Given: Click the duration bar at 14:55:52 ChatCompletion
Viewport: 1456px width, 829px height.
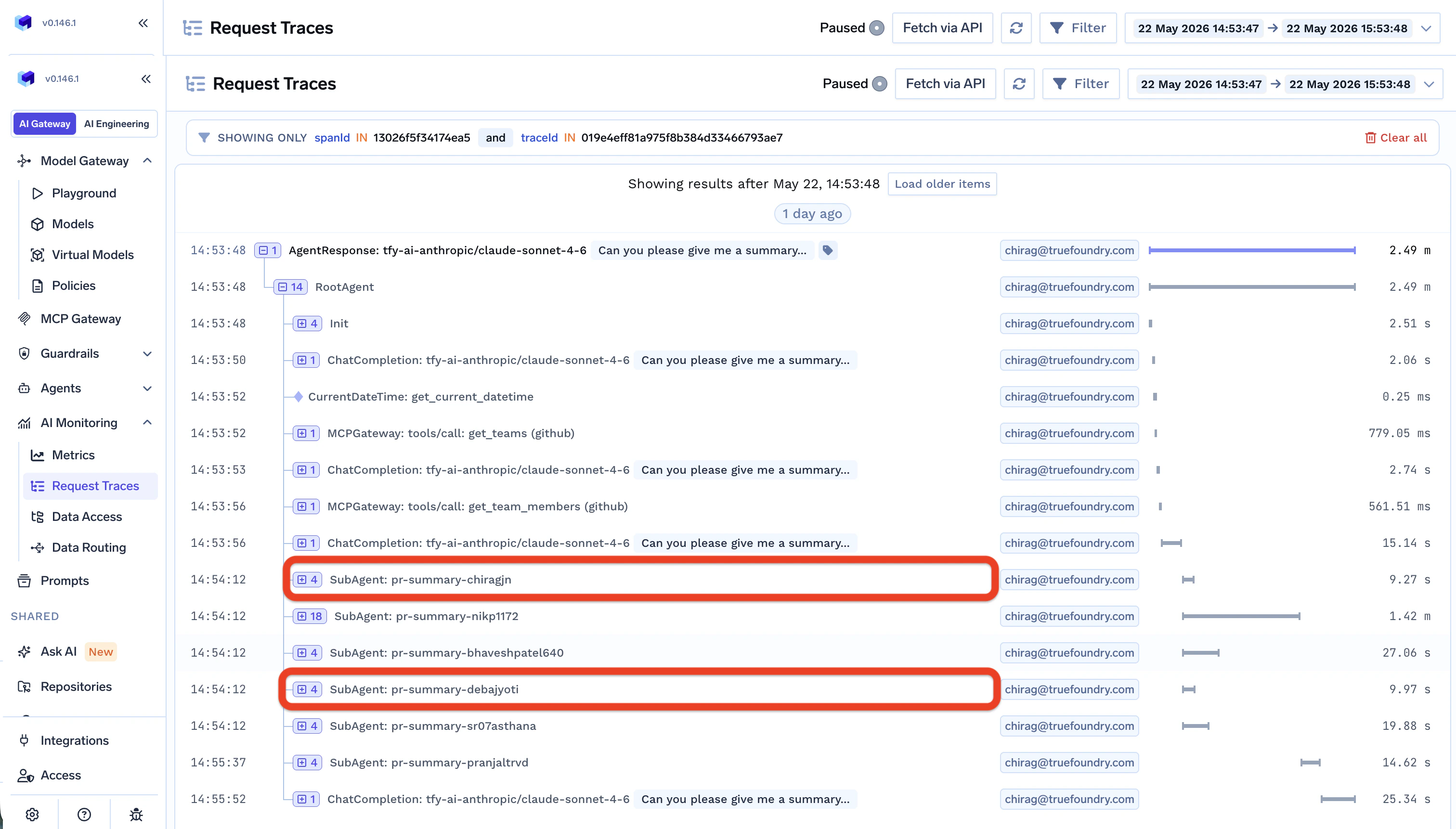Looking at the screenshot, I should (1338, 799).
